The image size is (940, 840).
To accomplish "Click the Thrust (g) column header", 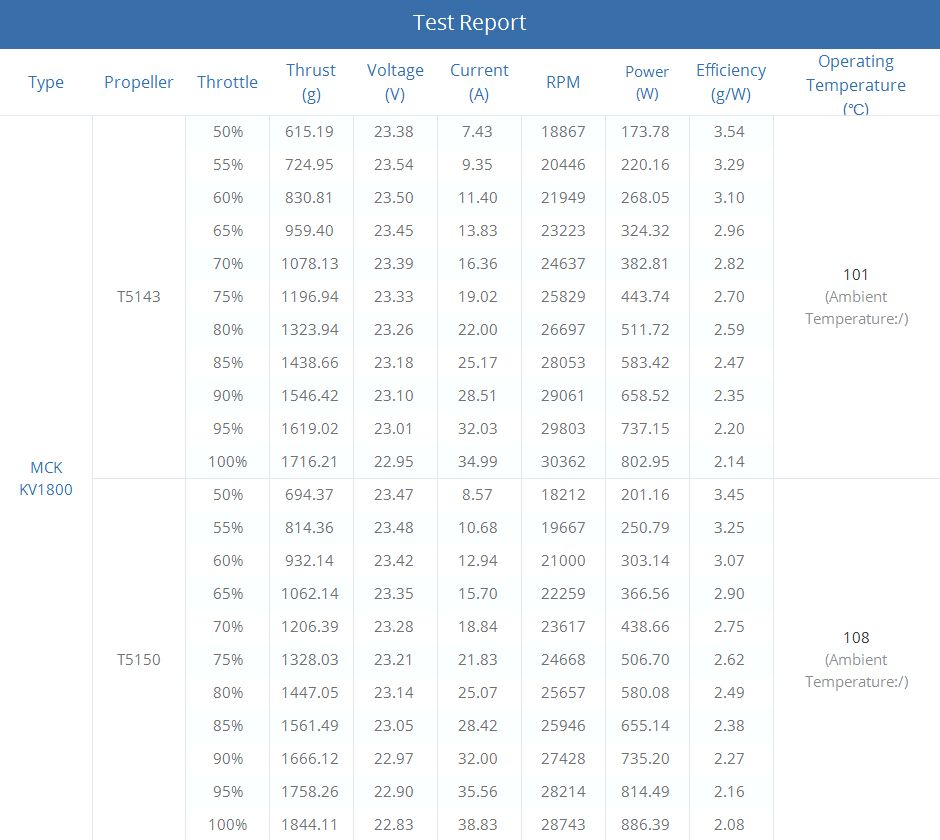I will tap(311, 82).
